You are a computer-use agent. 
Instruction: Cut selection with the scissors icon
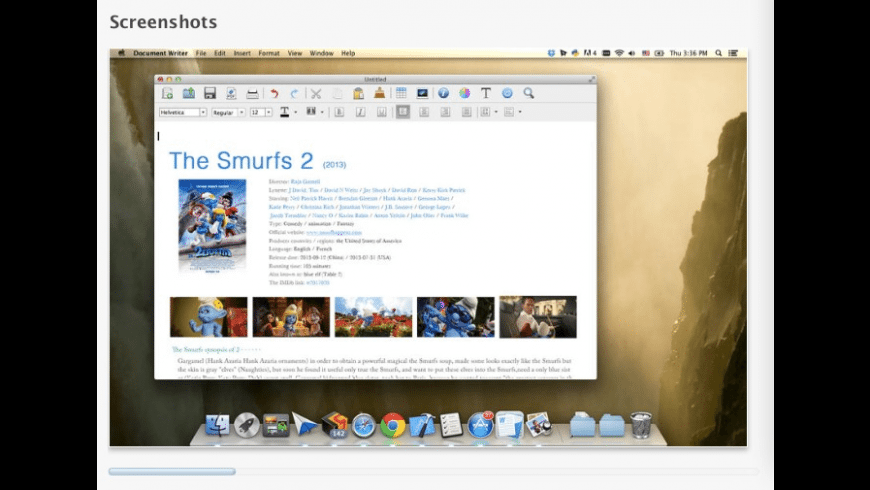click(316, 93)
